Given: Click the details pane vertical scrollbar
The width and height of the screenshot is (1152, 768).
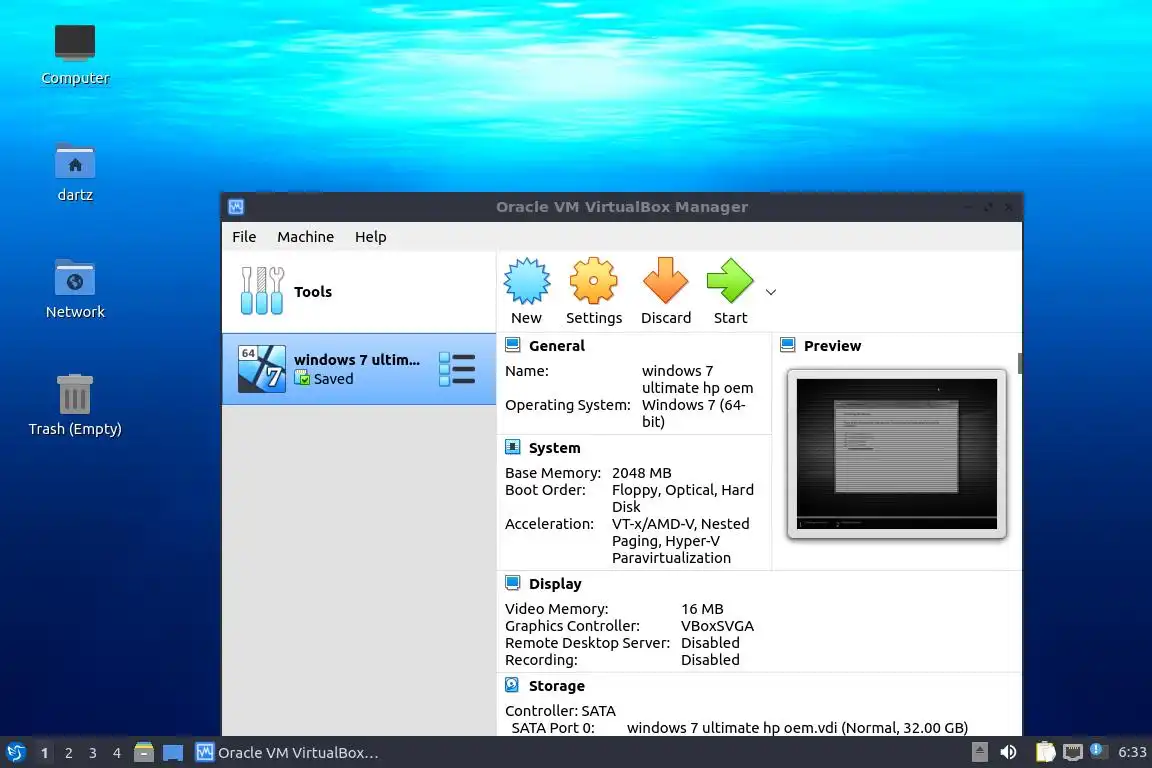Looking at the screenshot, I should (x=1020, y=364).
